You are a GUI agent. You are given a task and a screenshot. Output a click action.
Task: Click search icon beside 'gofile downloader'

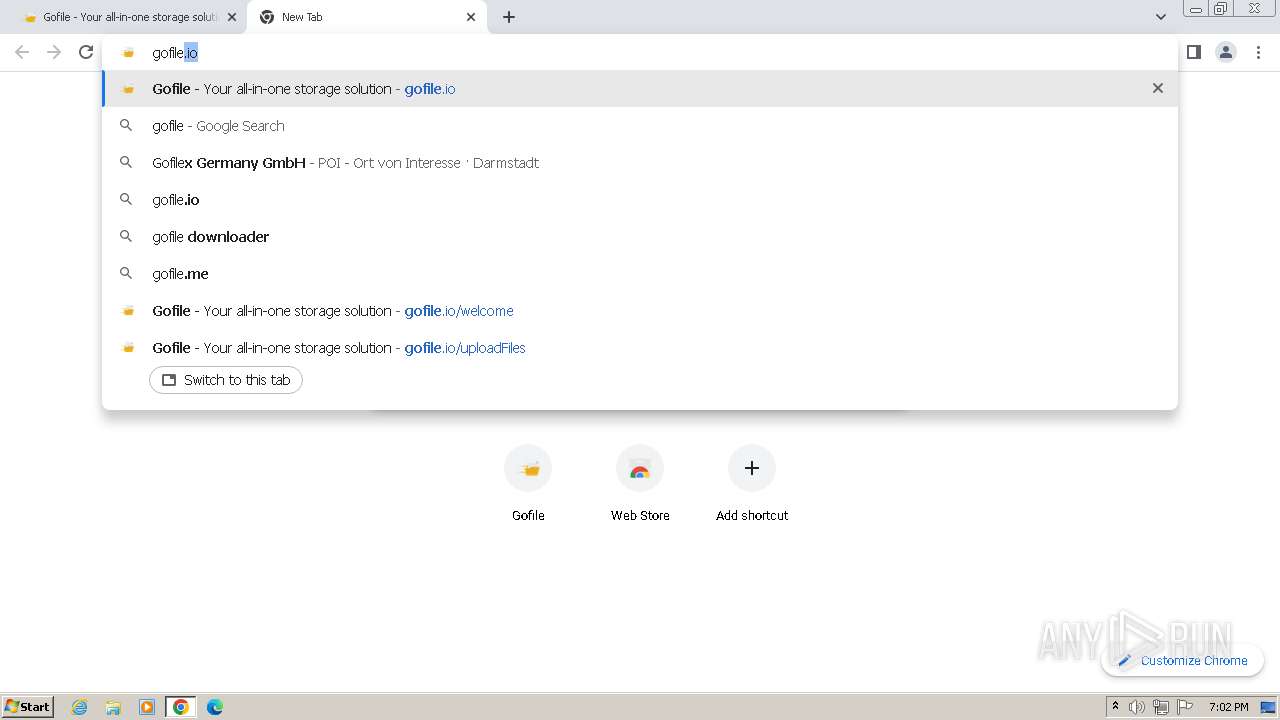126,237
